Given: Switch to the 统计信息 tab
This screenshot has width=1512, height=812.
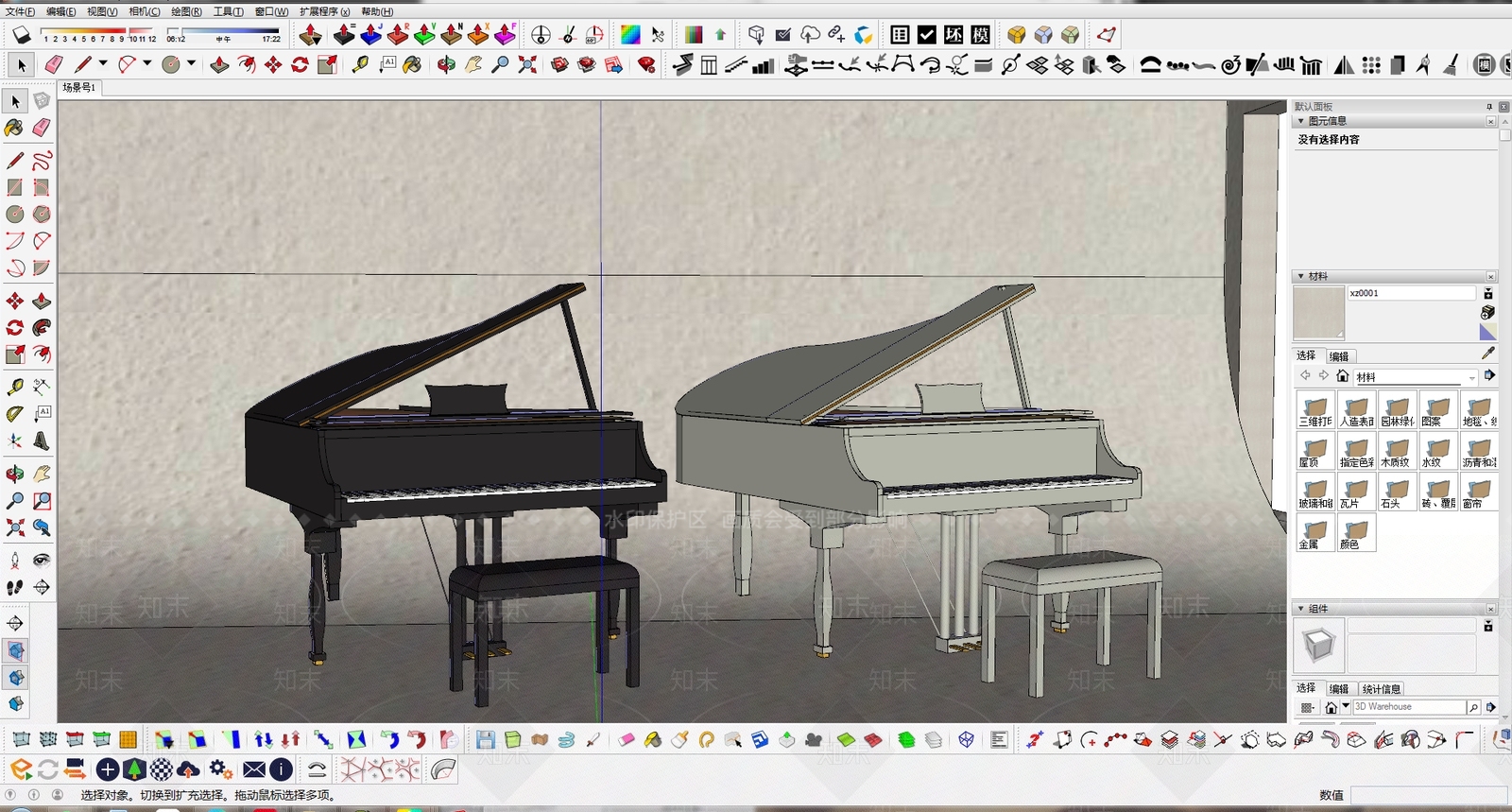Looking at the screenshot, I should point(1382,689).
